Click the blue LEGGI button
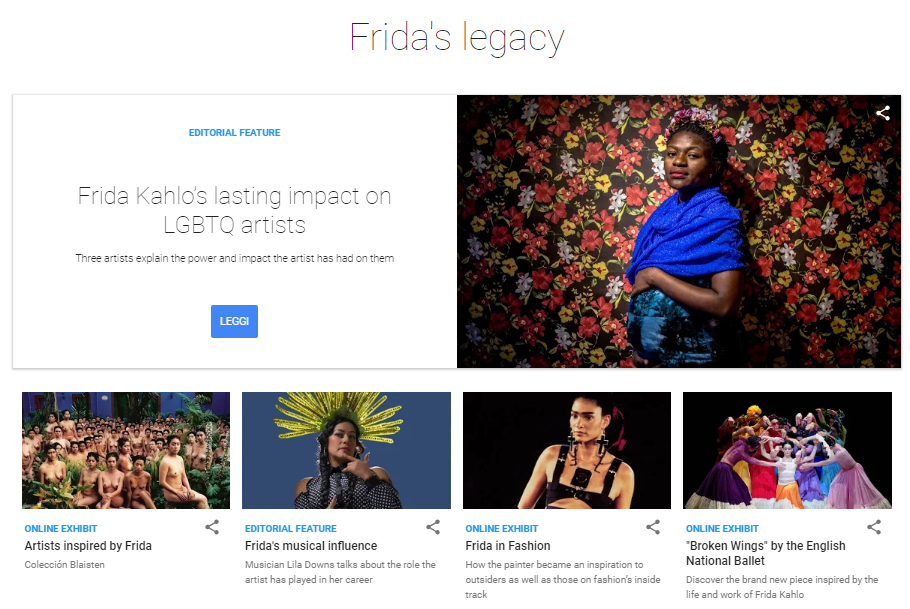This screenshot has width=910, height=609. [234, 321]
